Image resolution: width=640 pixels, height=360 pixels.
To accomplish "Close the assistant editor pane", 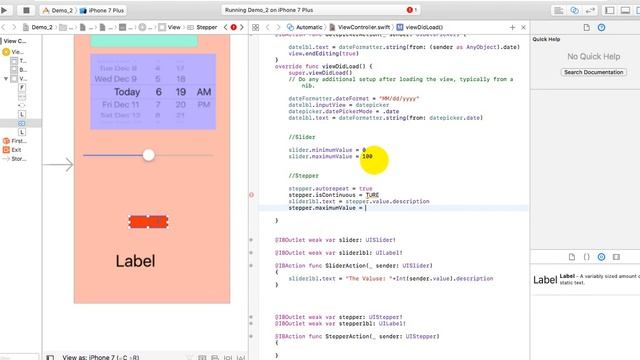I will click(x=523, y=27).
